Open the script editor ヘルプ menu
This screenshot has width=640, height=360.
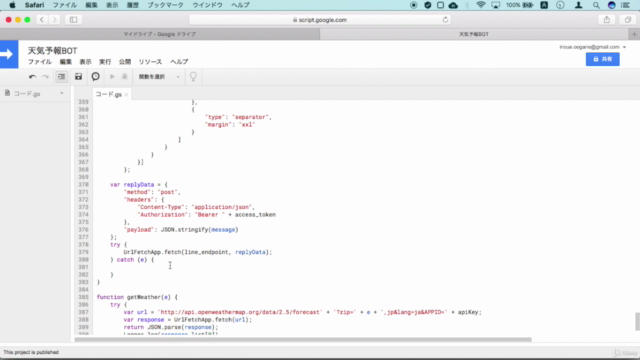pyautogui.click(x=179, y=62)
